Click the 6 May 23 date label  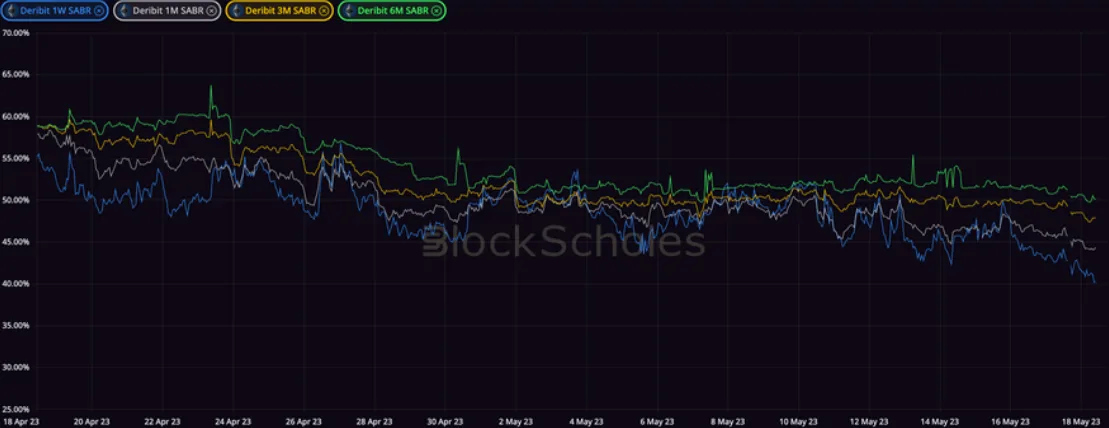point(657,421)
